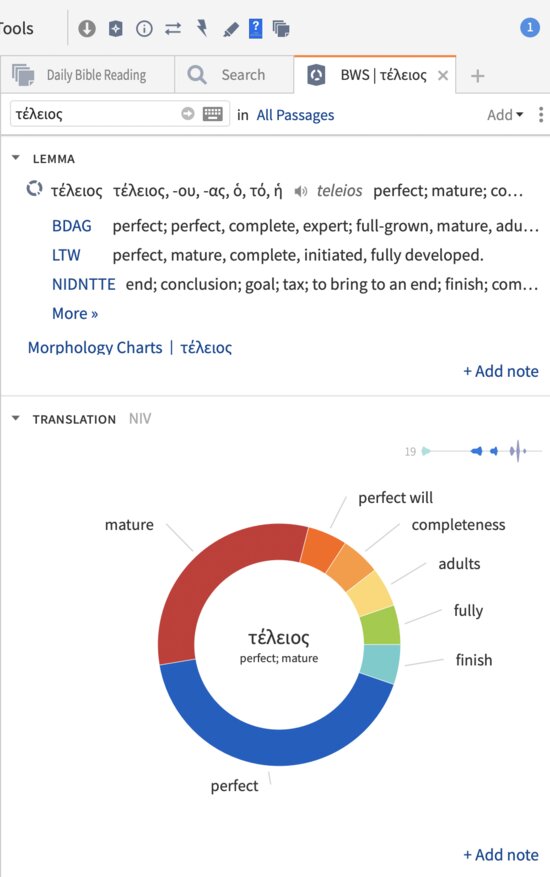
Task: Click the stacked layouts toolbar icon
Action: coord(281,28)
